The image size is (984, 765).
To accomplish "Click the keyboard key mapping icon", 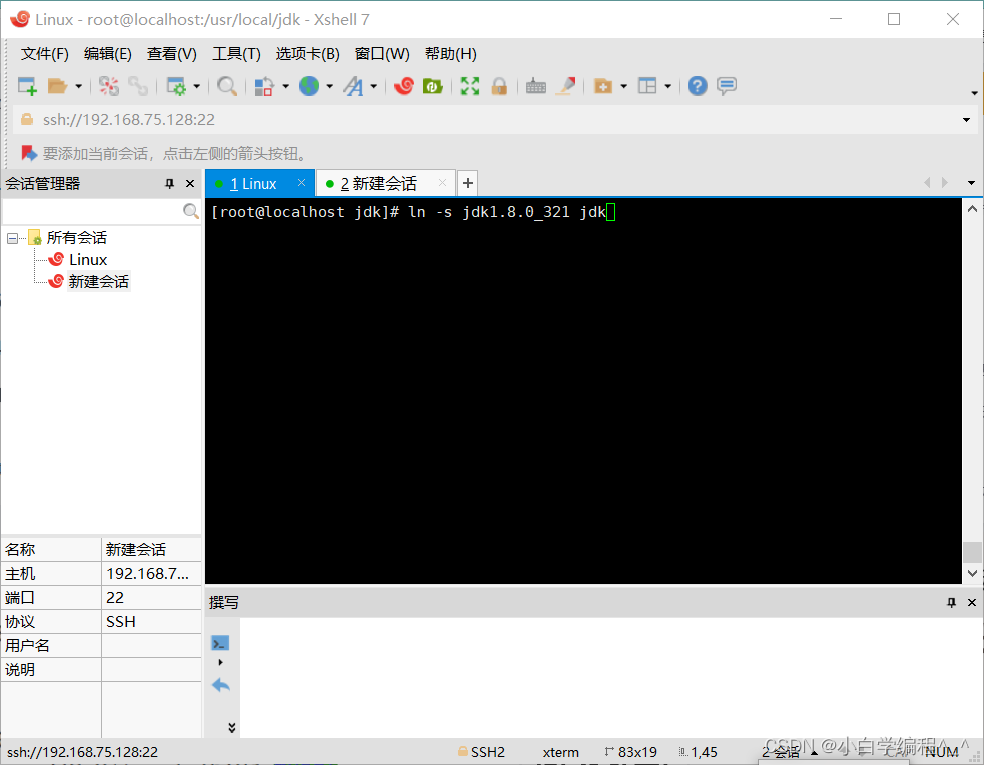I will (535, 86).
